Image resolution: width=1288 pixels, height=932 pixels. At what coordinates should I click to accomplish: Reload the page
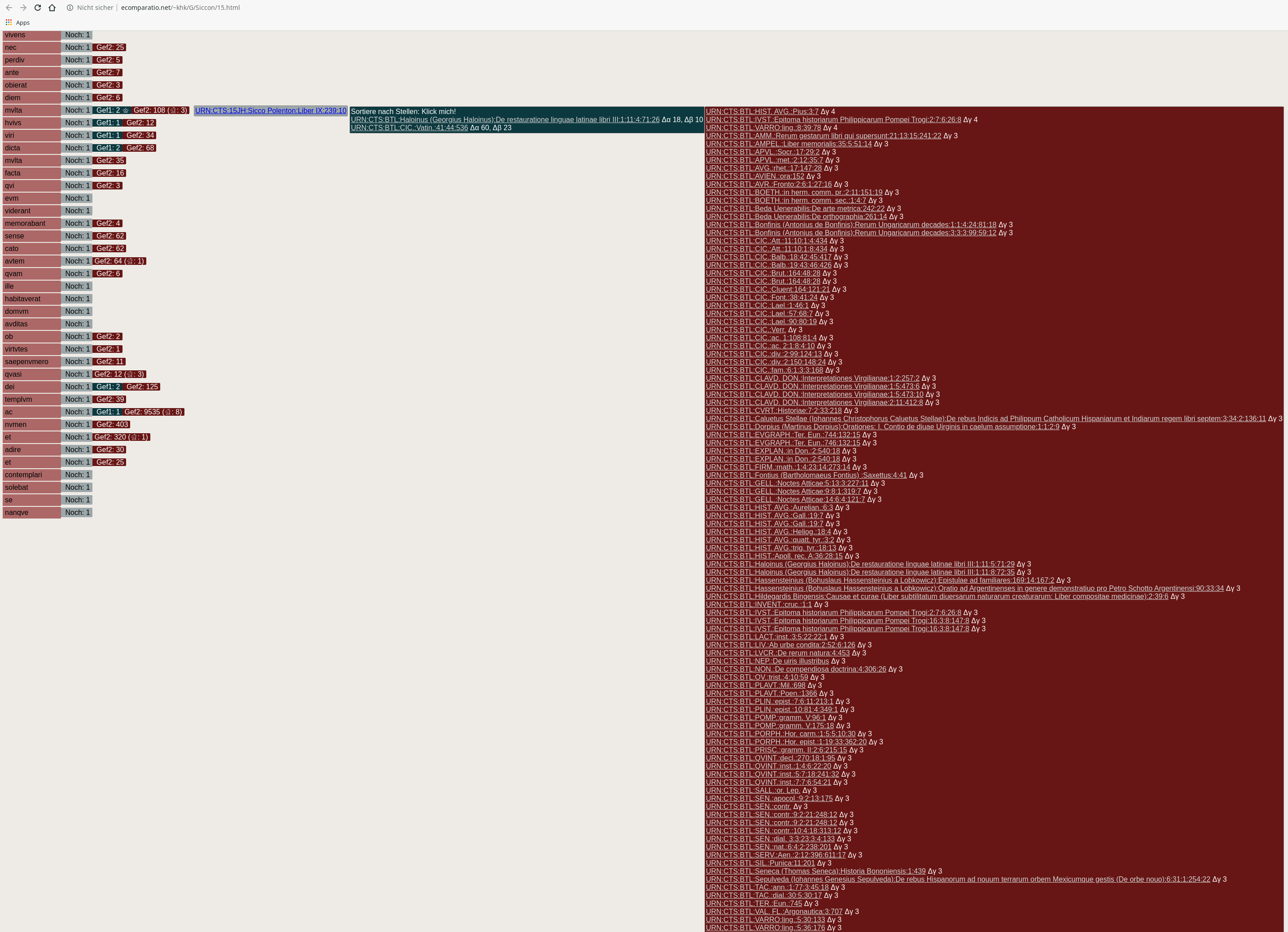[38, 7]
